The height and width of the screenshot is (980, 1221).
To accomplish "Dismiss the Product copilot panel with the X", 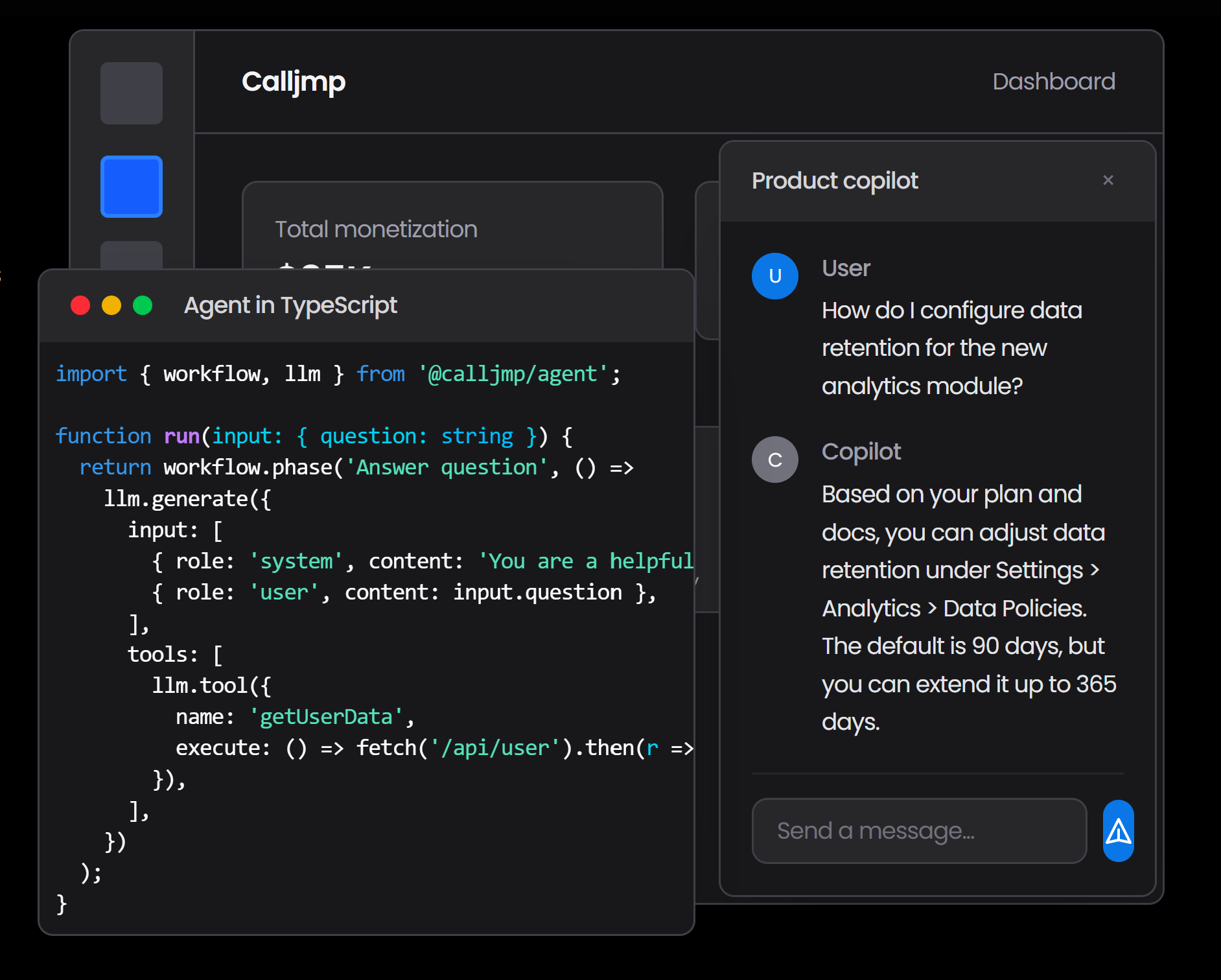I will point(1108,180).
